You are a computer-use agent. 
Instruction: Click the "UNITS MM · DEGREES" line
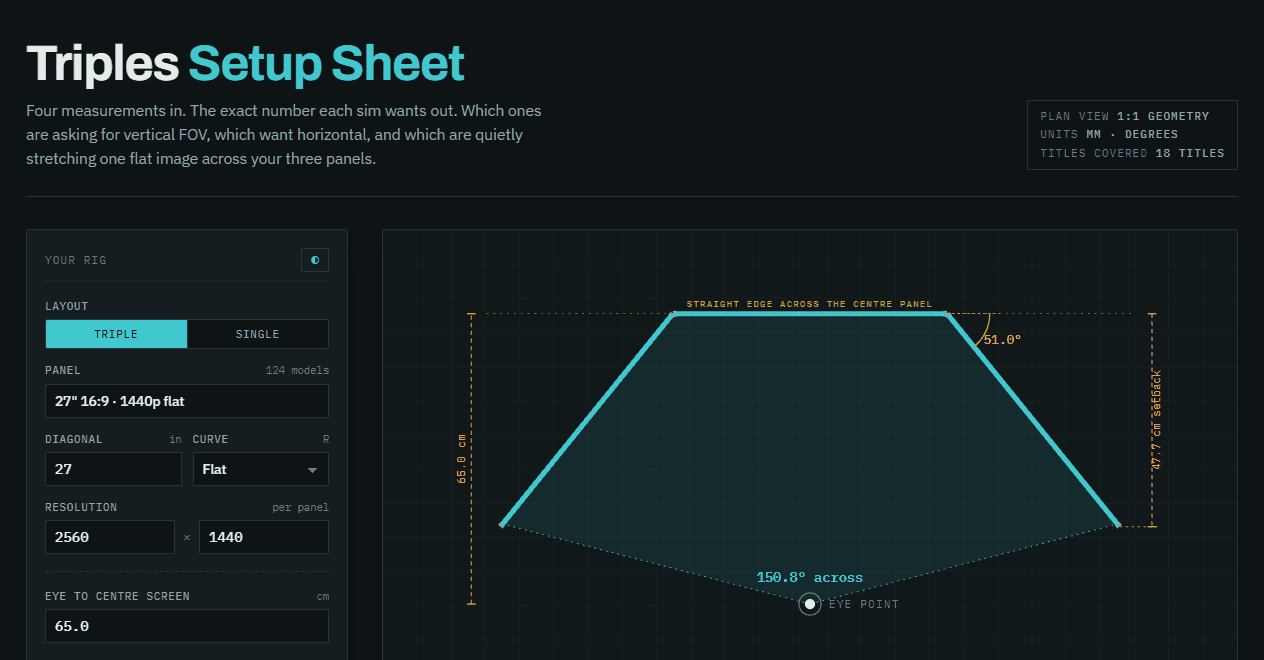(1109, 135)
